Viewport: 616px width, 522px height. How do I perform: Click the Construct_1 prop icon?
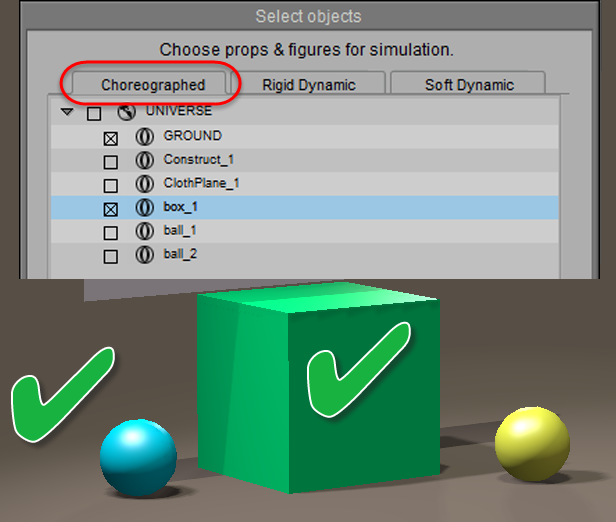pos(145,160)
